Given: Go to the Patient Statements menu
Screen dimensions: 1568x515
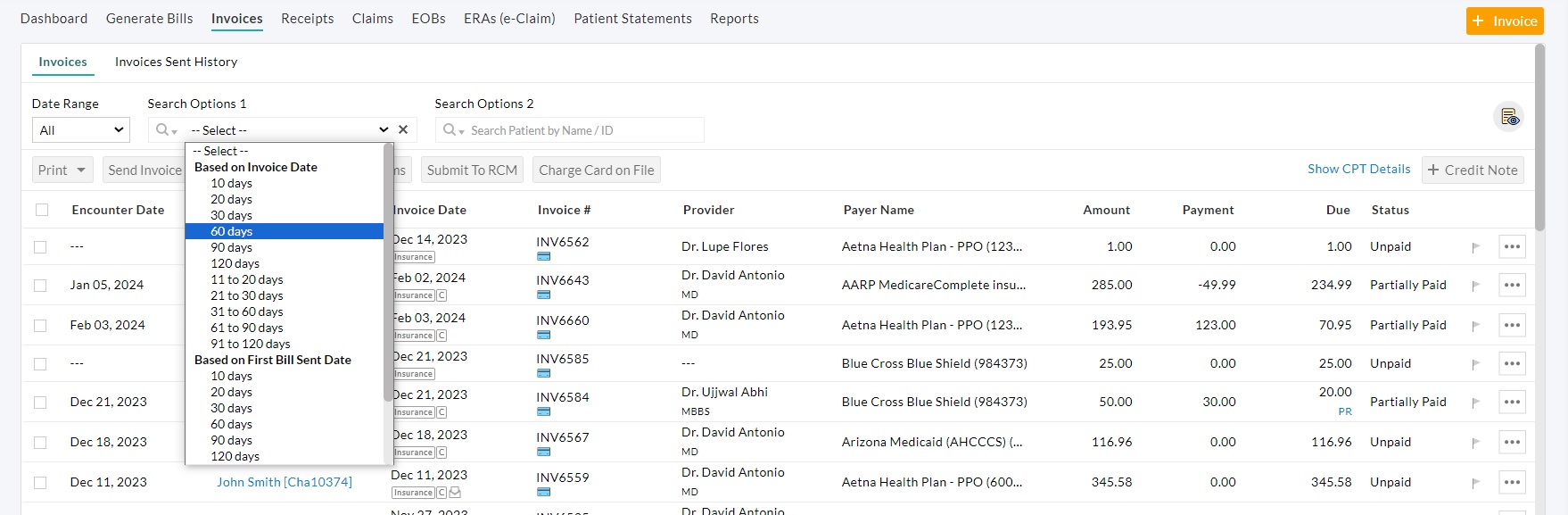Looking at the screenshot, I should (632, 19).
